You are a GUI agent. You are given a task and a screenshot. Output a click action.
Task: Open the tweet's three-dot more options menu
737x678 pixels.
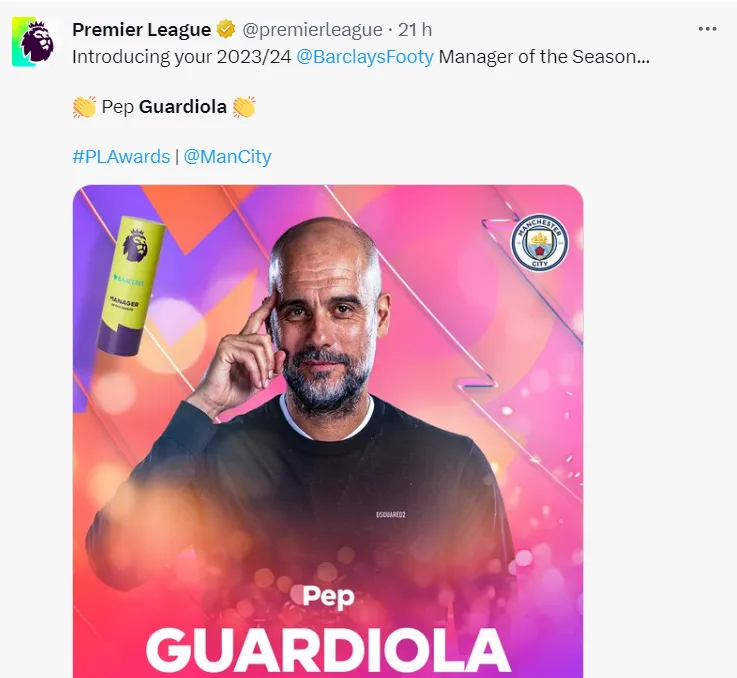(x=707, y=29)
